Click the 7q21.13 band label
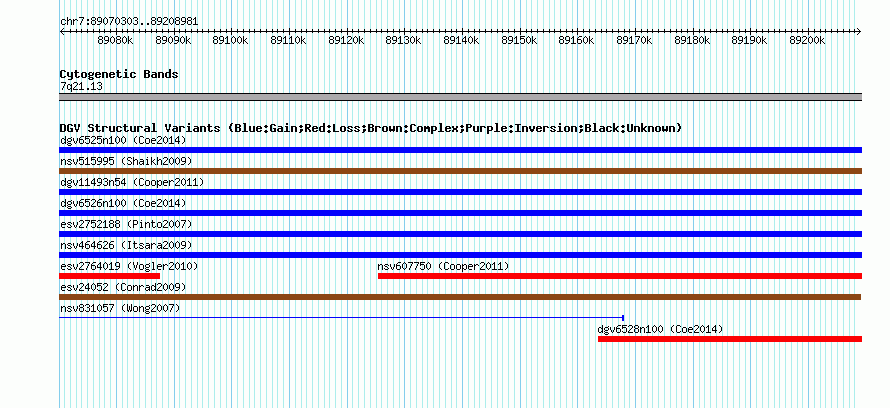 pyautogui.click(x=81, y=87)
